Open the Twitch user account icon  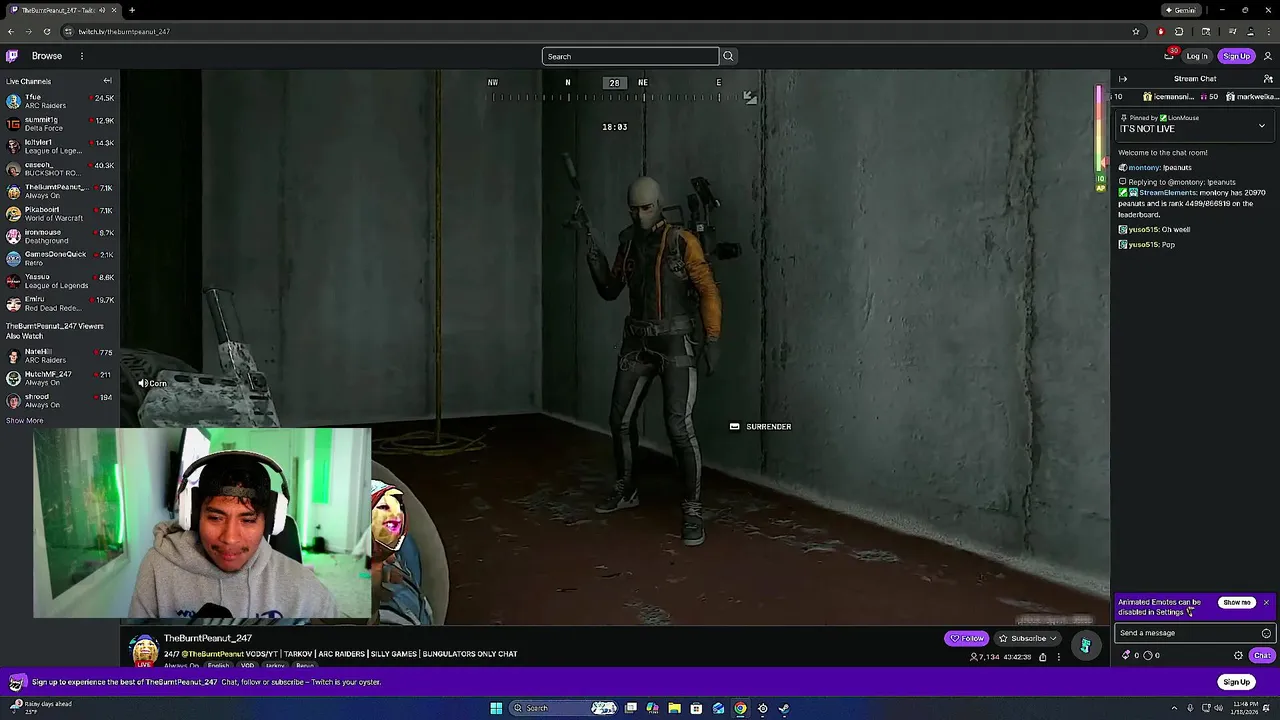(1268, 56)
